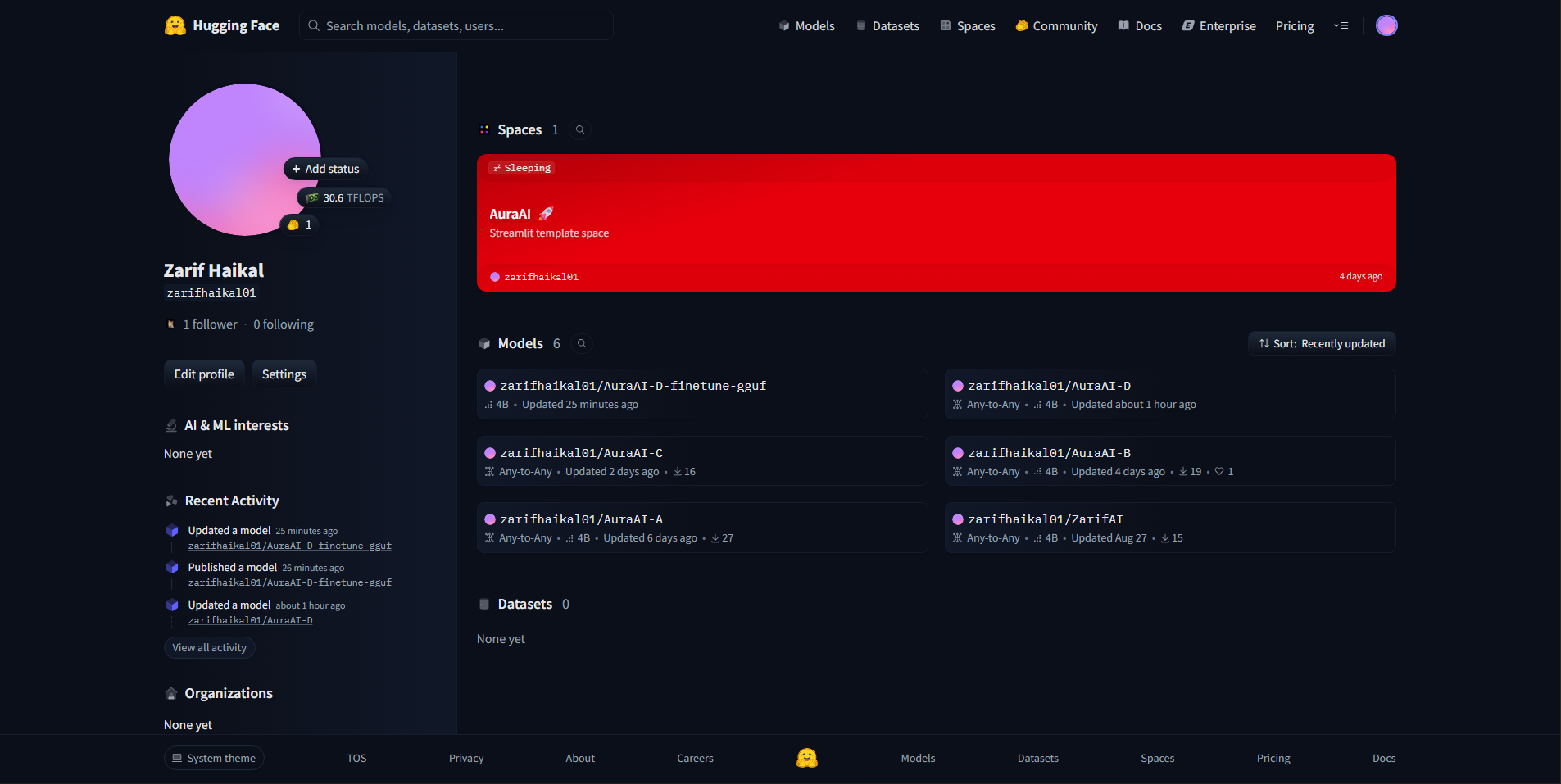
Task: Open the zarifhaikal01/AuraAI-C model card
Action: pyautogui.click(x=702, y=461)
